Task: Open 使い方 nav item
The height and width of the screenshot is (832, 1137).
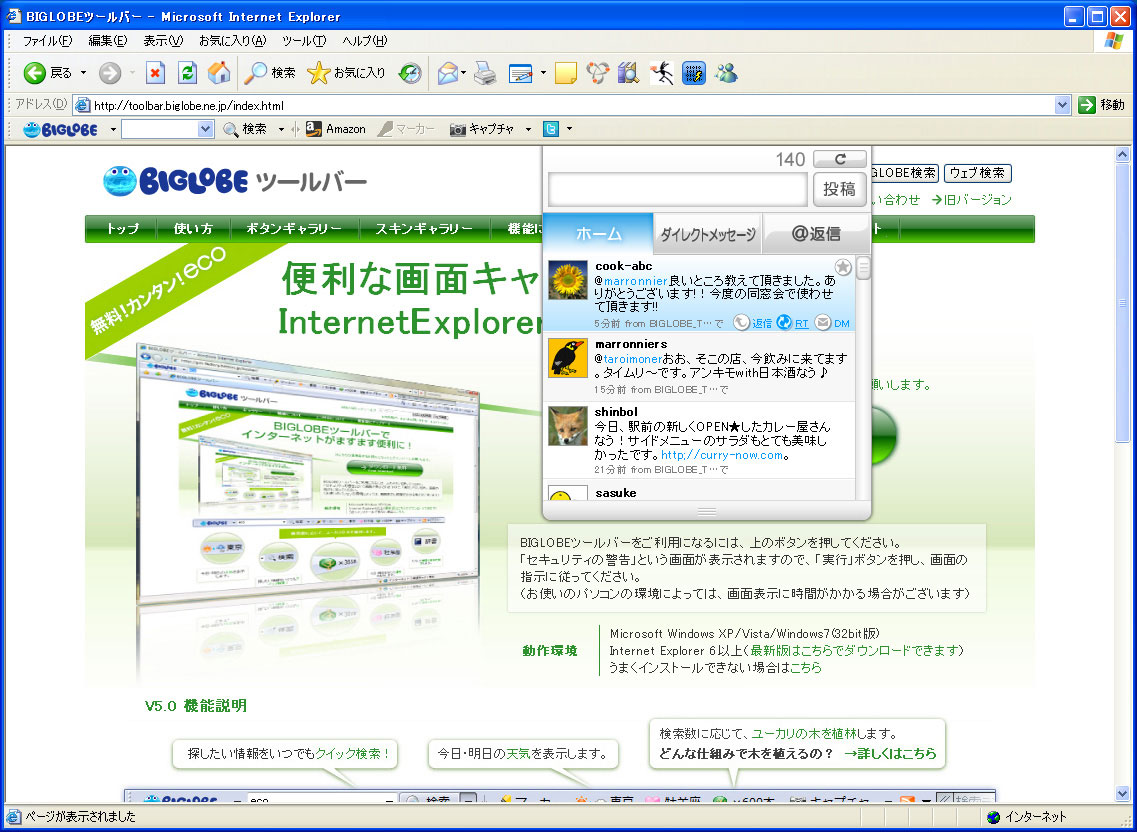Action: pyautogui.click(x=194, y=228)
